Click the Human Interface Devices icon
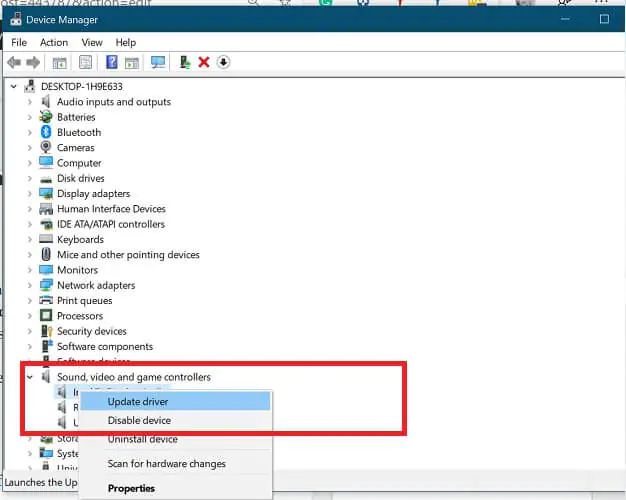Viewport: 626px width, 500px height. (46, 209)
